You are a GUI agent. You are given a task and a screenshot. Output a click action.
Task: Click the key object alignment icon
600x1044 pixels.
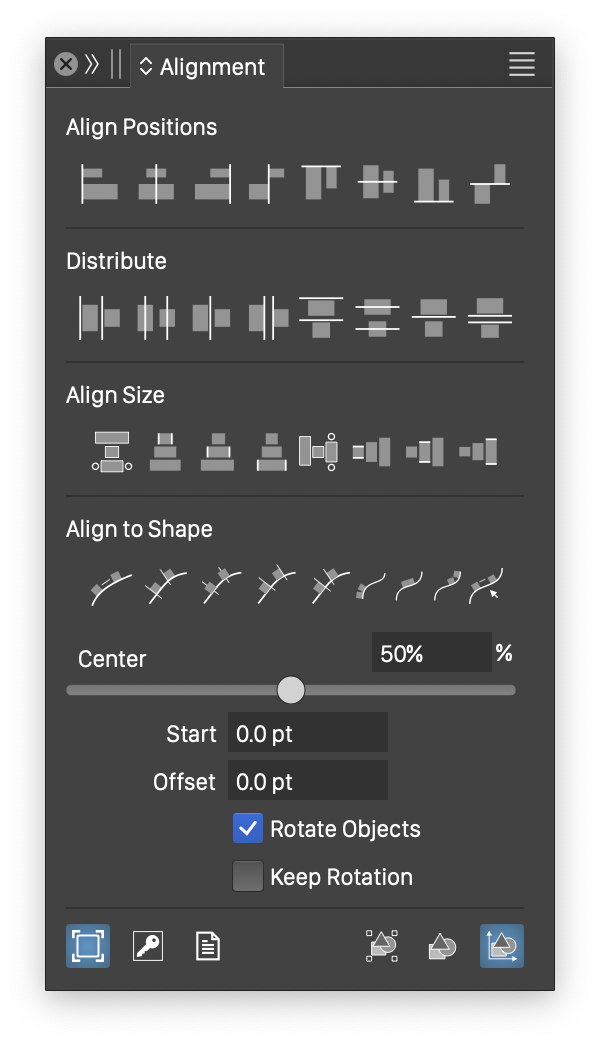148,945
